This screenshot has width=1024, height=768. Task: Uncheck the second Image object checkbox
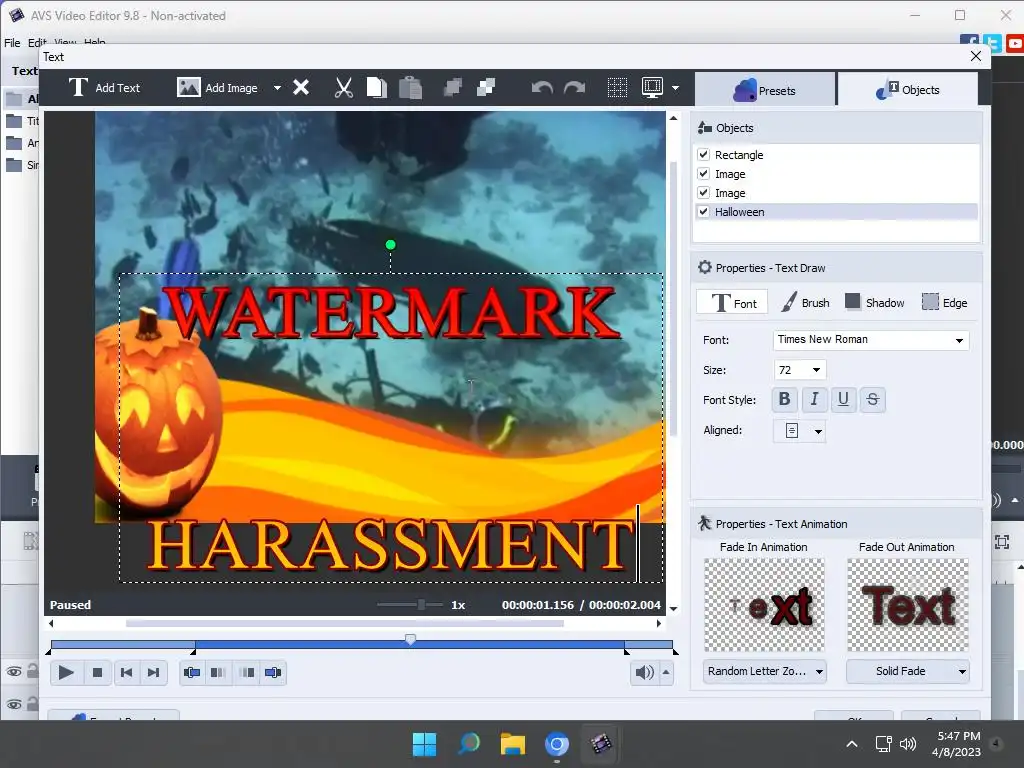[x=703, y=193]
